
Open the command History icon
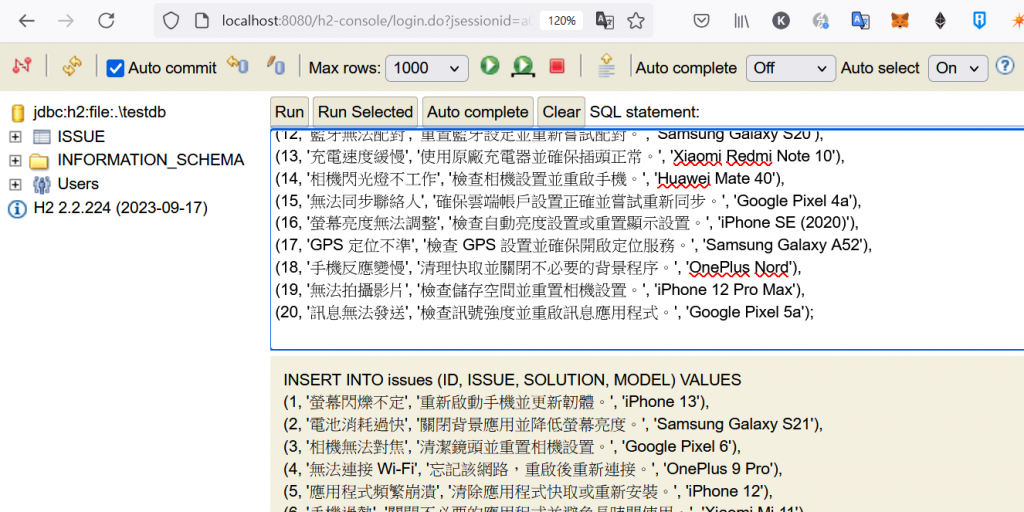click(x=607, y=66)
